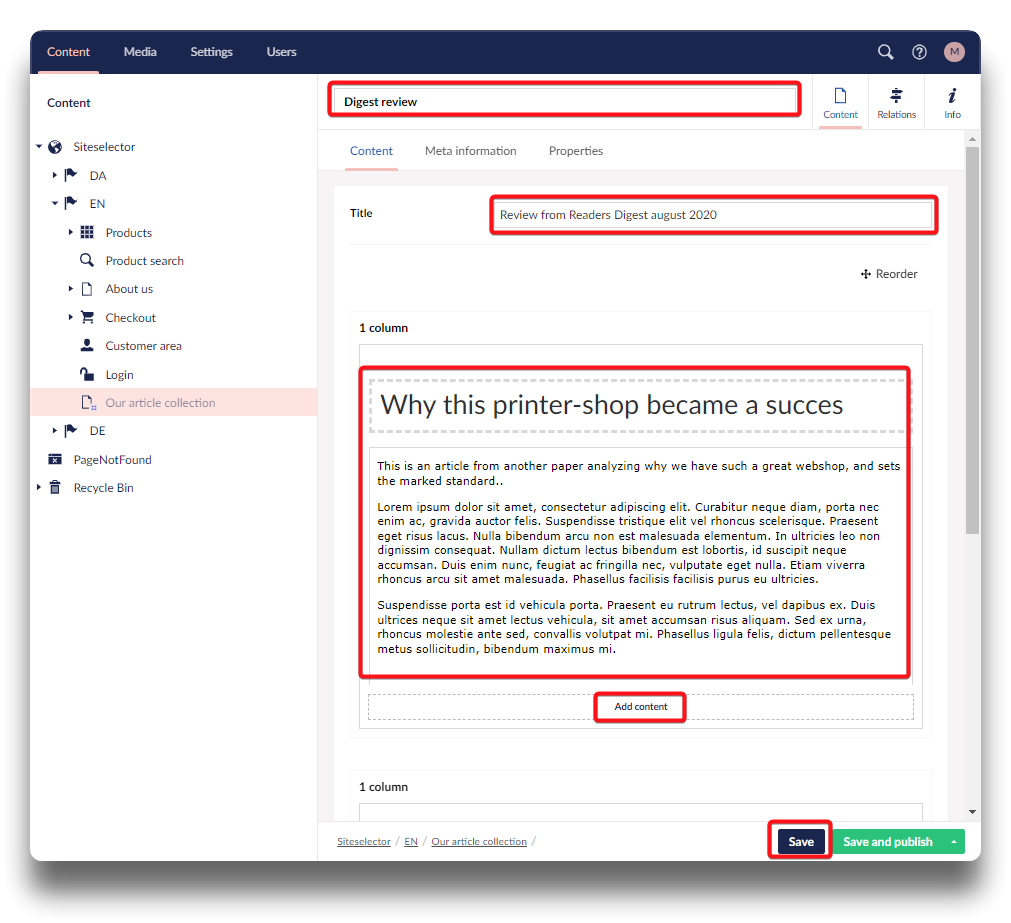
Task: Follow the Siteselector breadcrumb link
Action: pos(364,842)
